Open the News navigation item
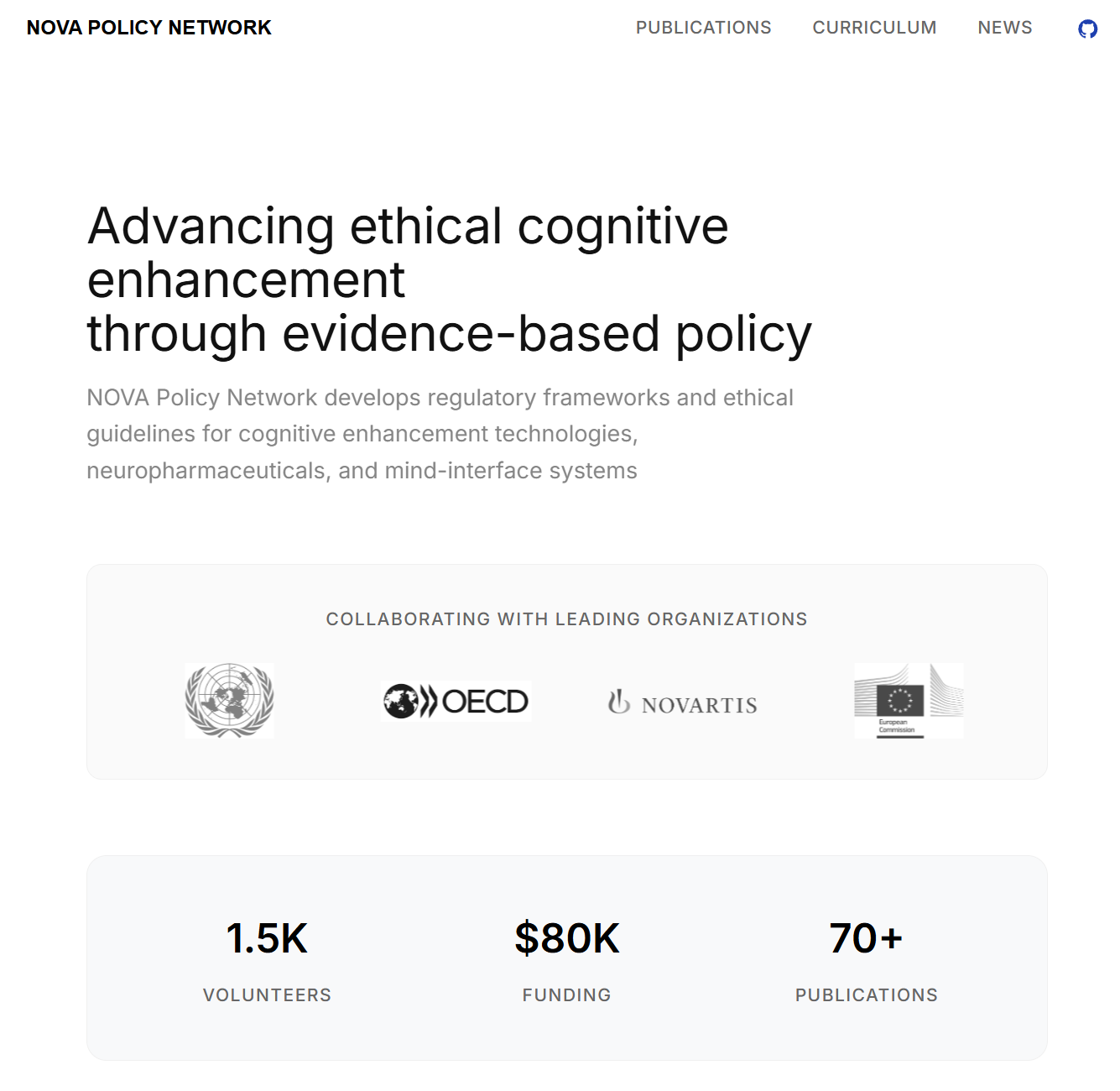This screenshot has height=1091, width=1120. (1004, 28)
